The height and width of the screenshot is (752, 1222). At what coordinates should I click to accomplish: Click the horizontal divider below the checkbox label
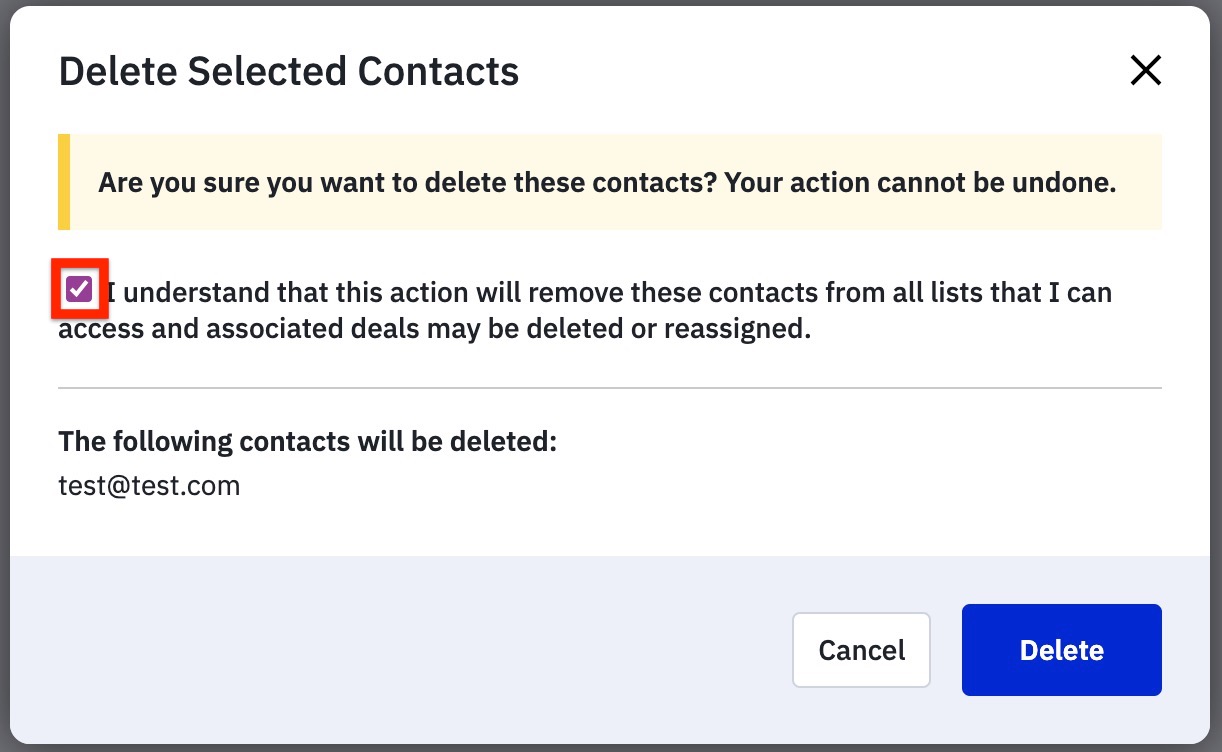pos(610,387)
